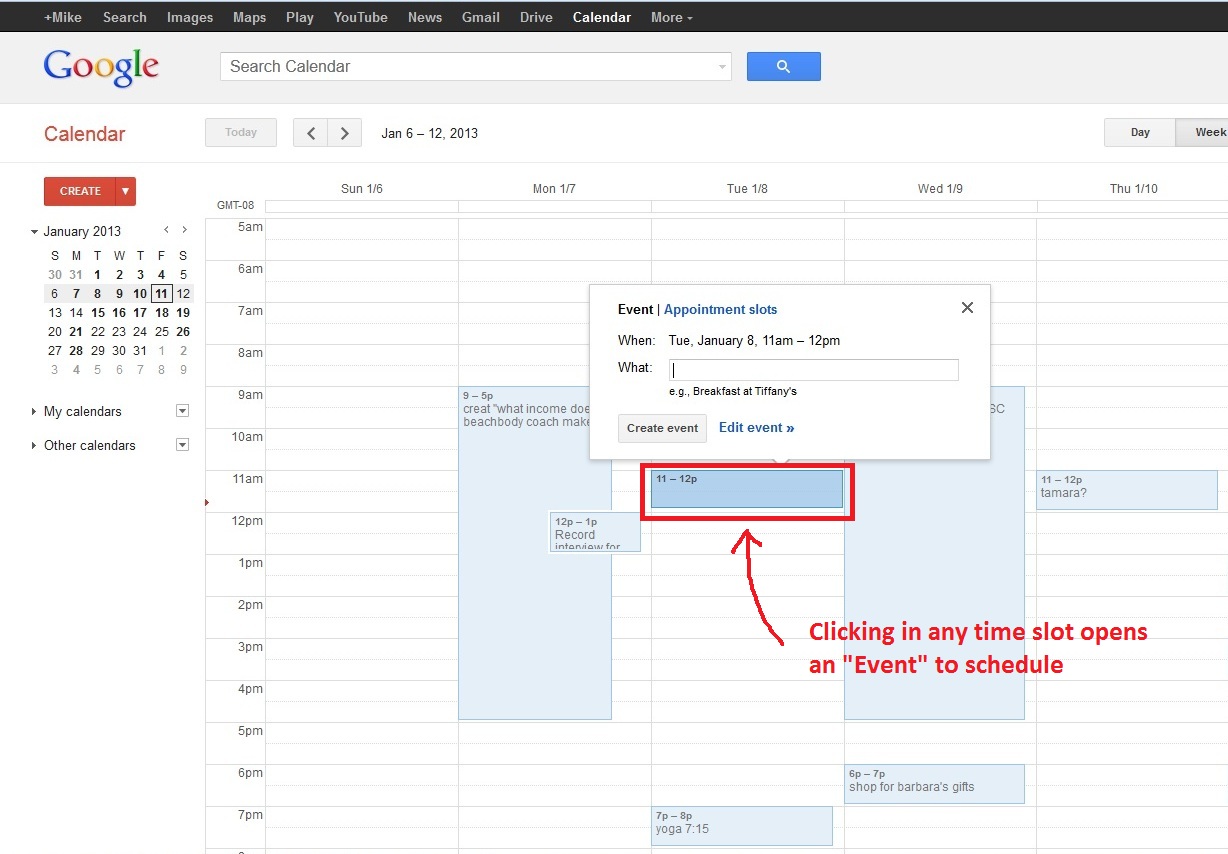Go to the previous week with the left arrow
Image resolution: width=1228 pixels, height=854 pixels.
coord(311,132)
